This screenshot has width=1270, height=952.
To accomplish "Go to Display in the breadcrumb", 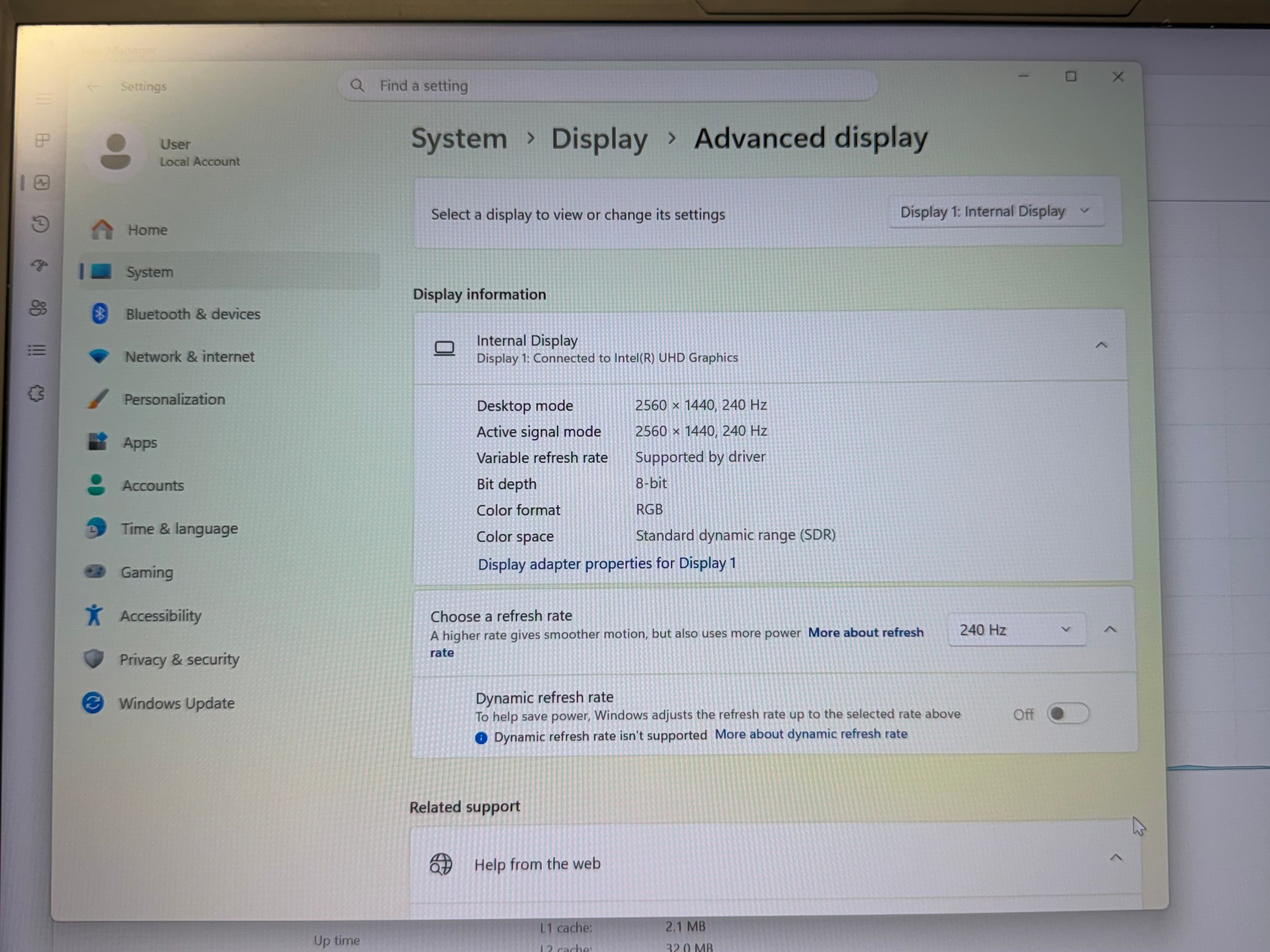I will pos(599,139).
